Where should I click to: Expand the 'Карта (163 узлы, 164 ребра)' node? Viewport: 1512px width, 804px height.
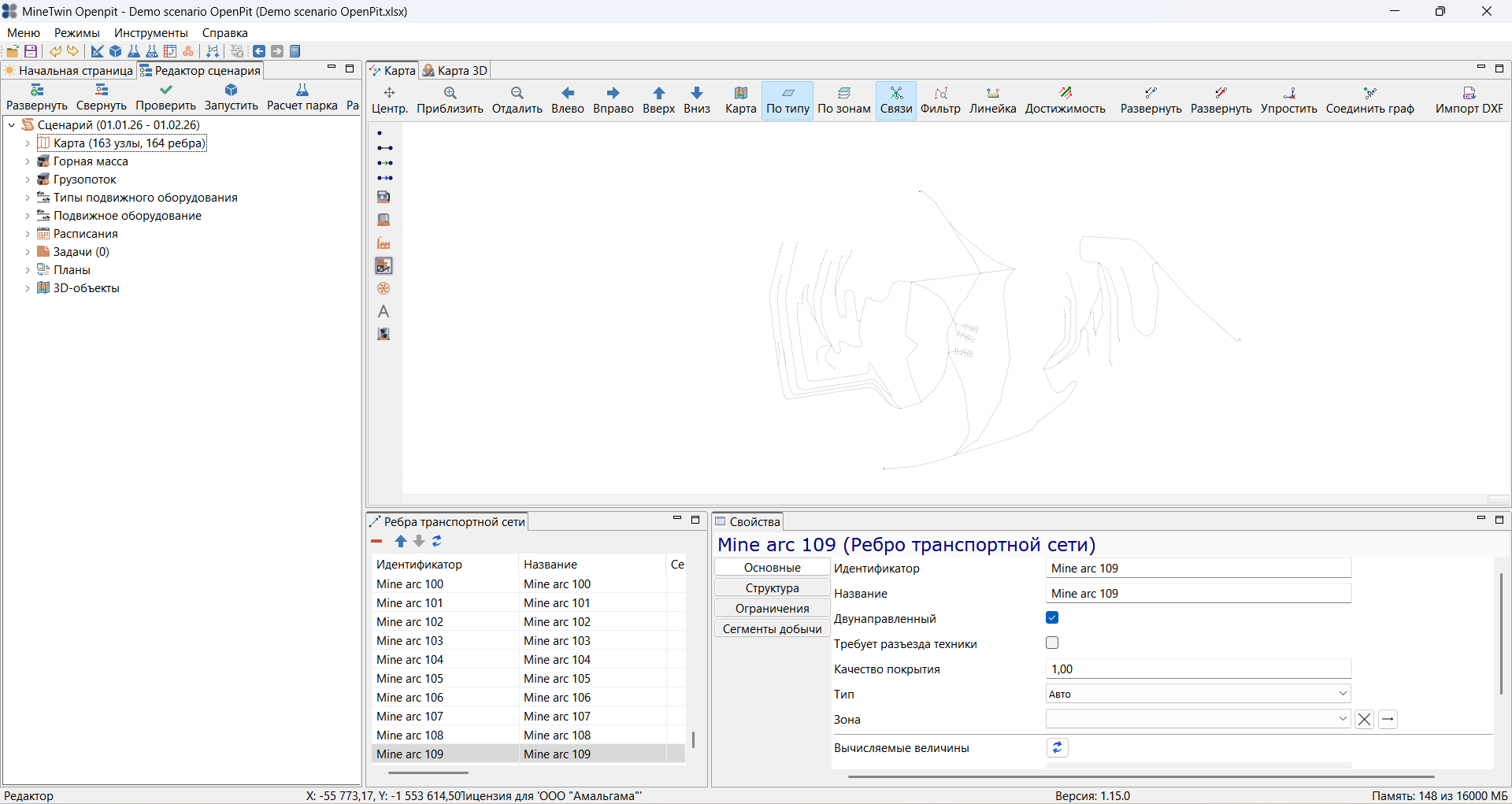click(28, 143)
